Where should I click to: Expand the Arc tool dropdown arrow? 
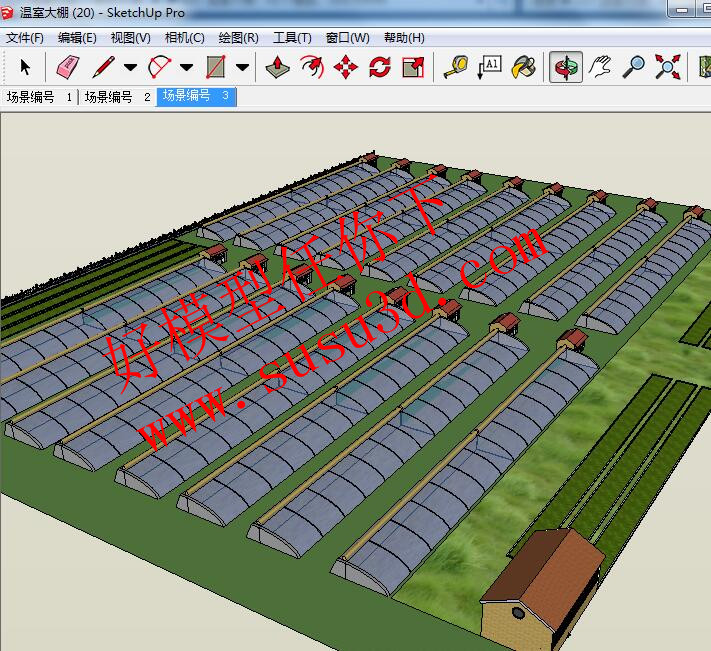[186, 68]
